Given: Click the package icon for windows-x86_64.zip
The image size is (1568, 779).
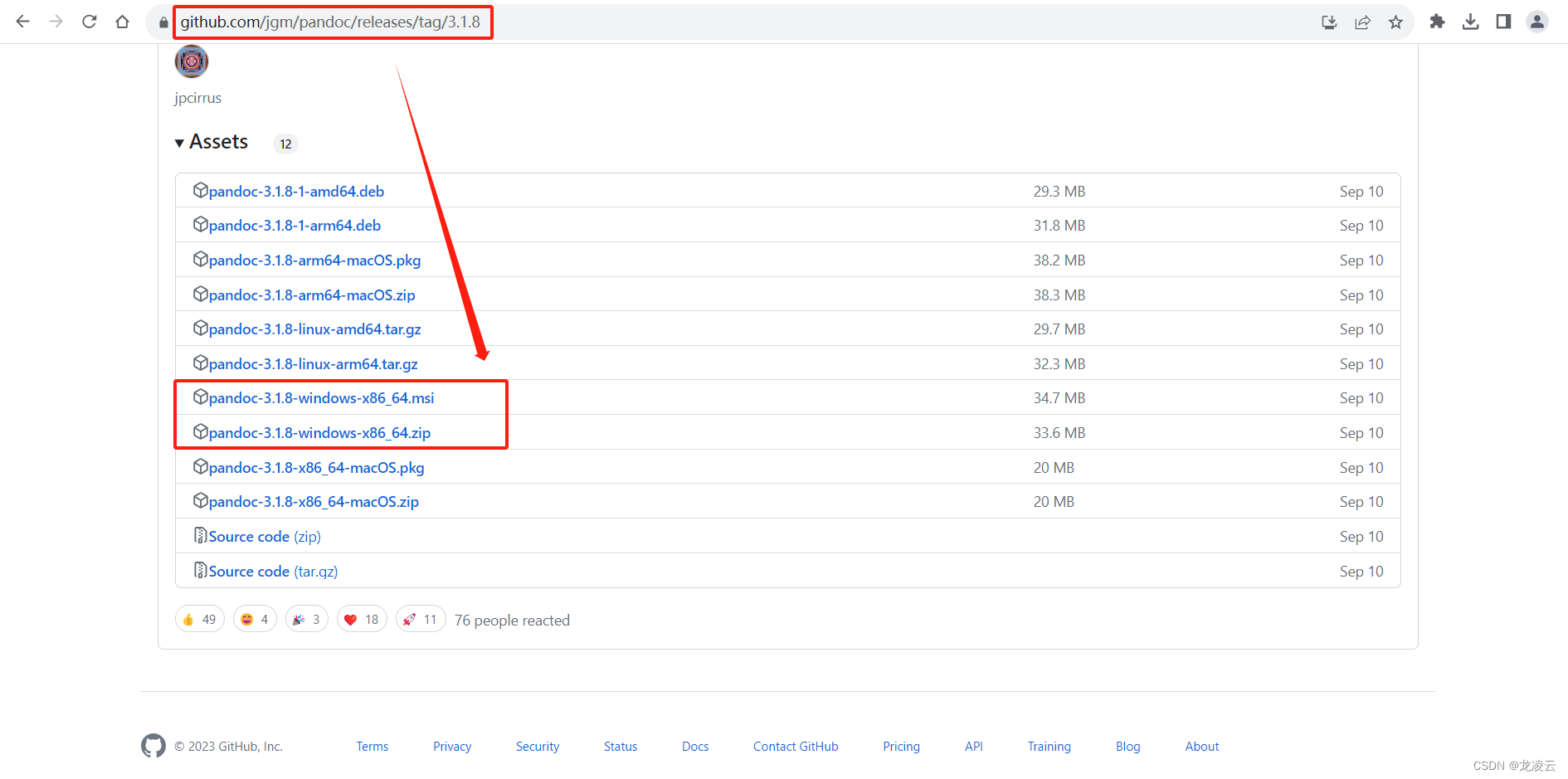Looking at the screenshot, I should click(x=200, y=431).
